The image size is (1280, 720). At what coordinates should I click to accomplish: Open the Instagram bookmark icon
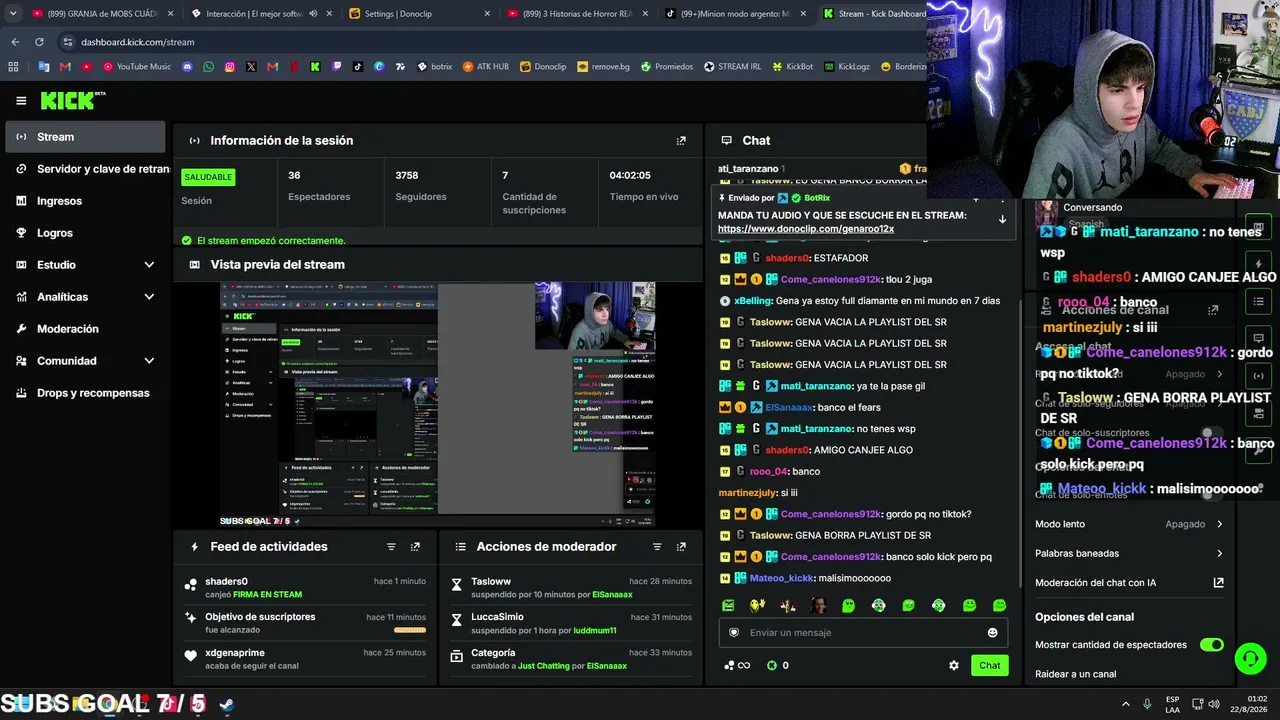(x=230, y=67)
